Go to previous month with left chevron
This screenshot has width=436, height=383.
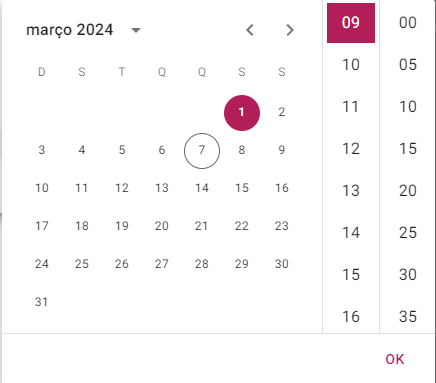[x=250, y=30]
